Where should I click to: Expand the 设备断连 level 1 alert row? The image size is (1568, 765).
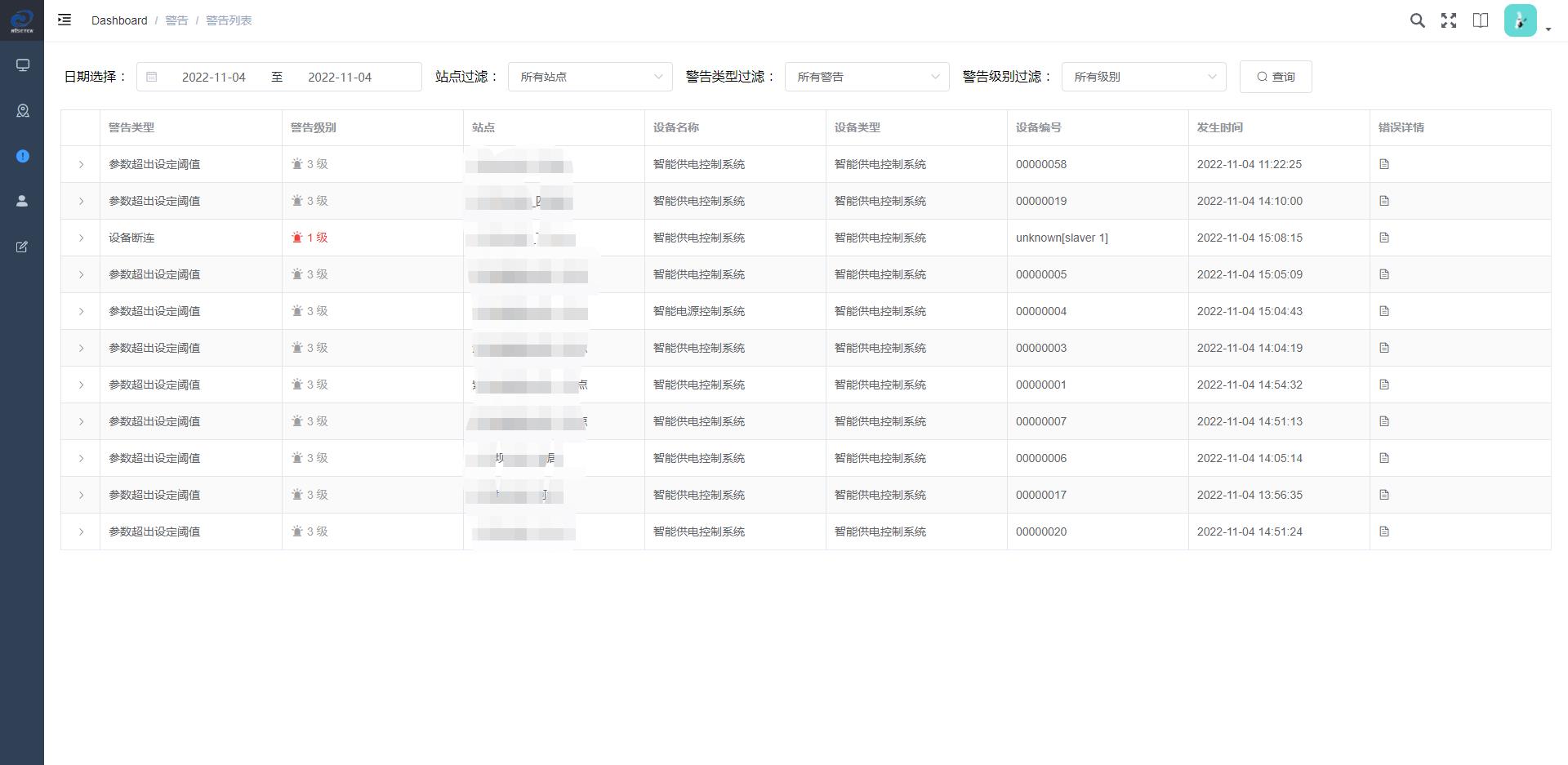pyautogui.click(x=81, y=238)
